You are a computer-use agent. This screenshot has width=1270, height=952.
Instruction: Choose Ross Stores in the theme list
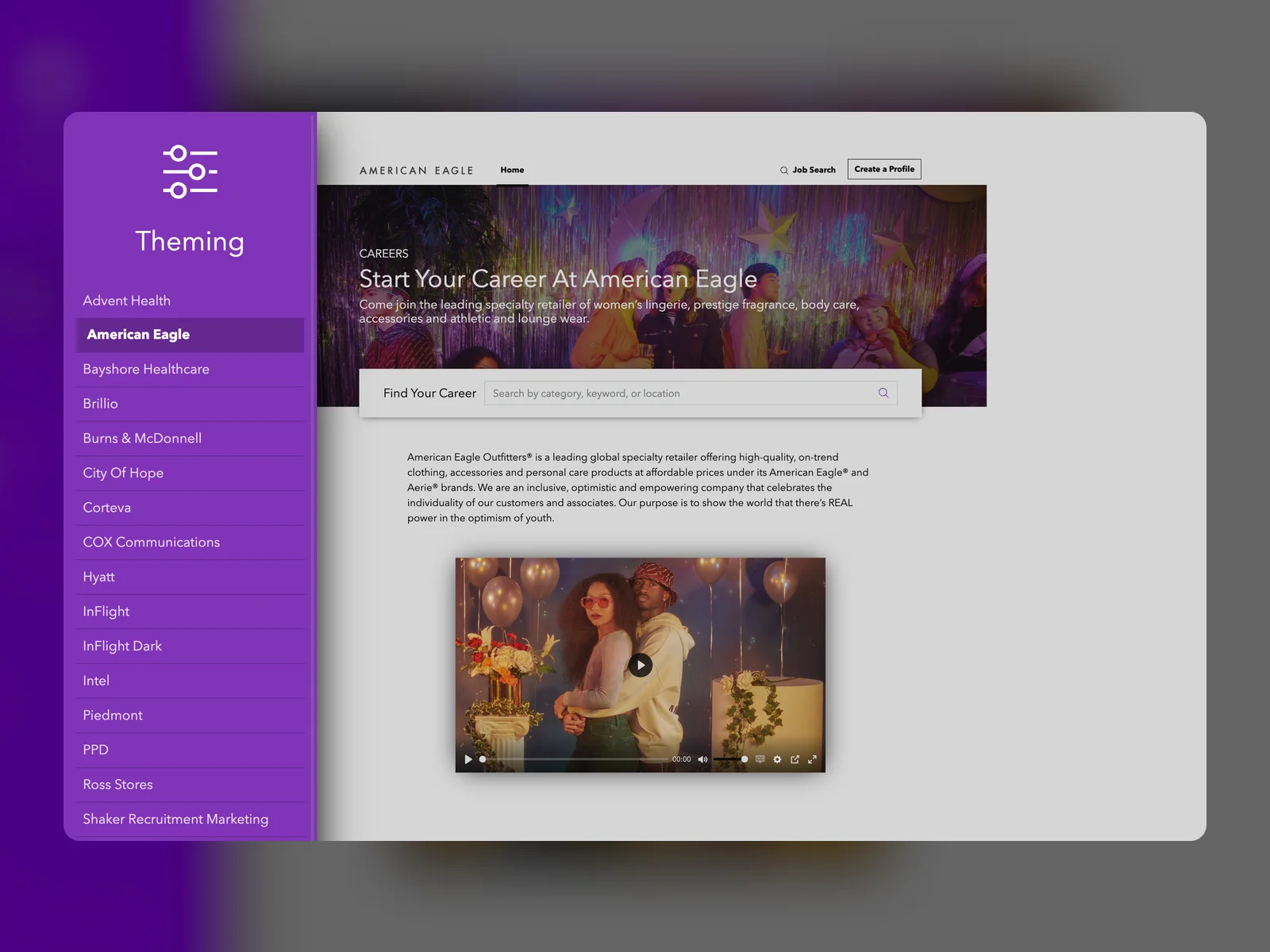tap(190, 785)
